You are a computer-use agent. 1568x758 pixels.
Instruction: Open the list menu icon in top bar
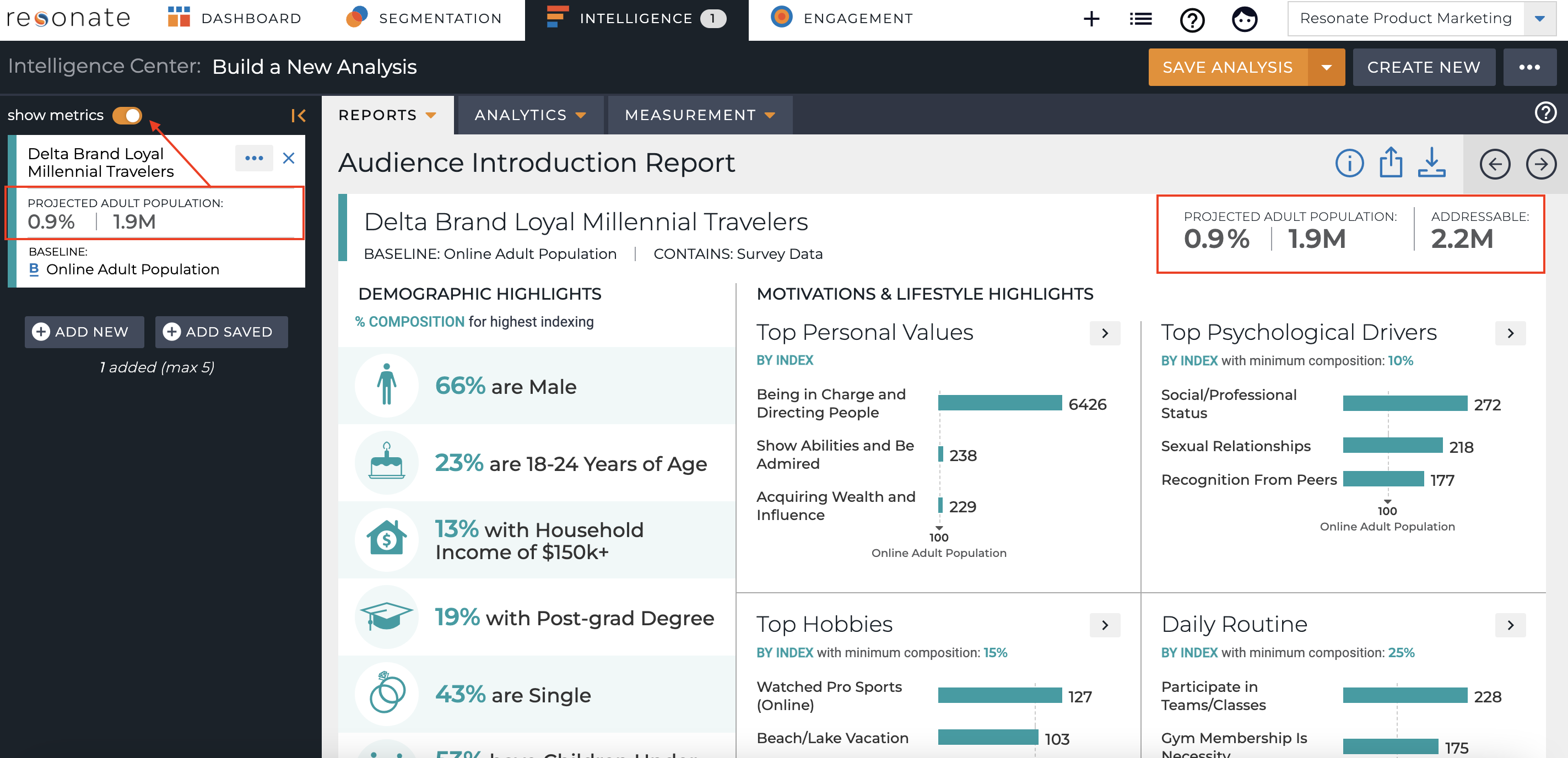tap(1140, 19)
